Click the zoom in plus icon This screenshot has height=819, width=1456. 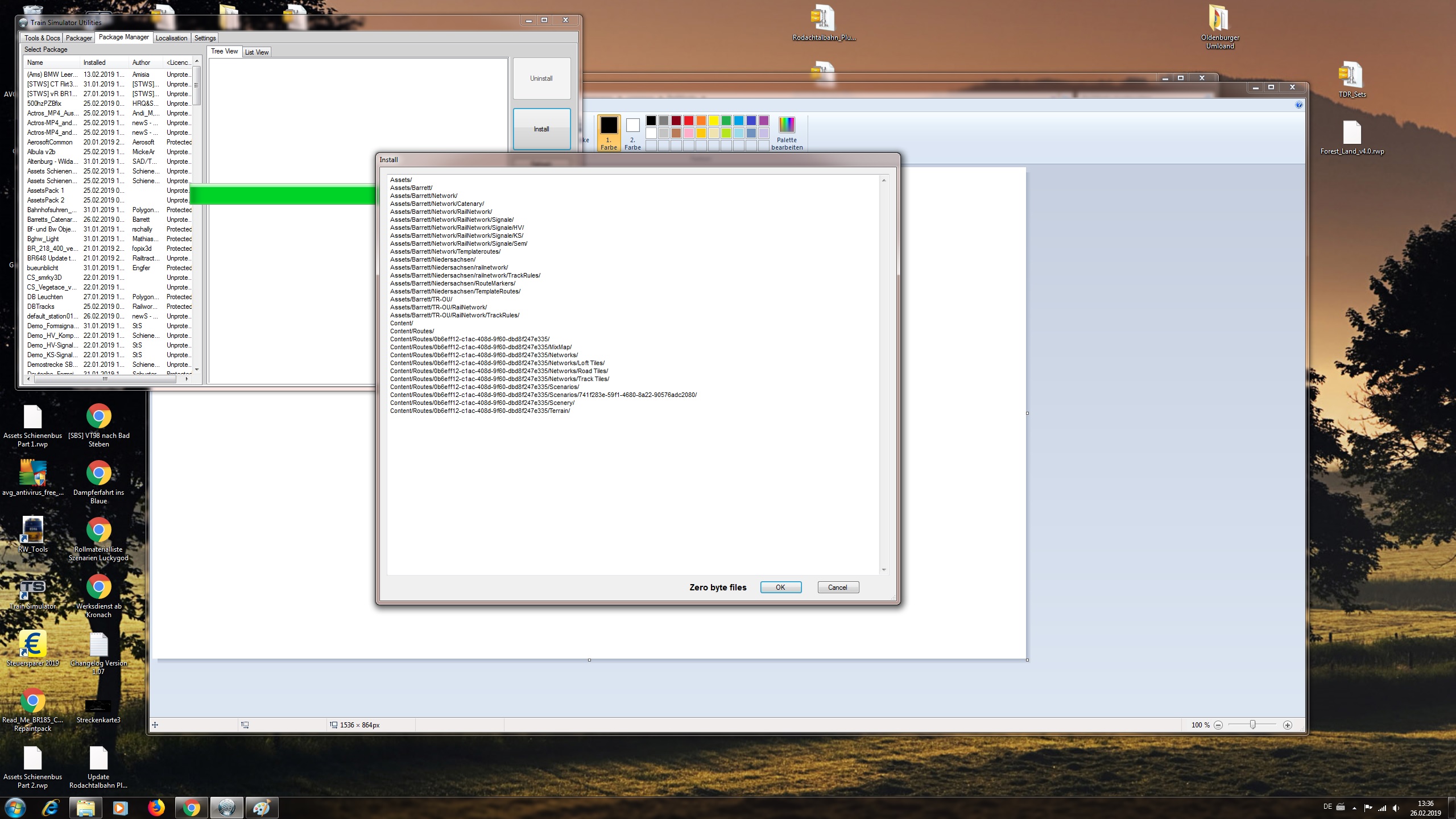click(x=1288, y=725)
